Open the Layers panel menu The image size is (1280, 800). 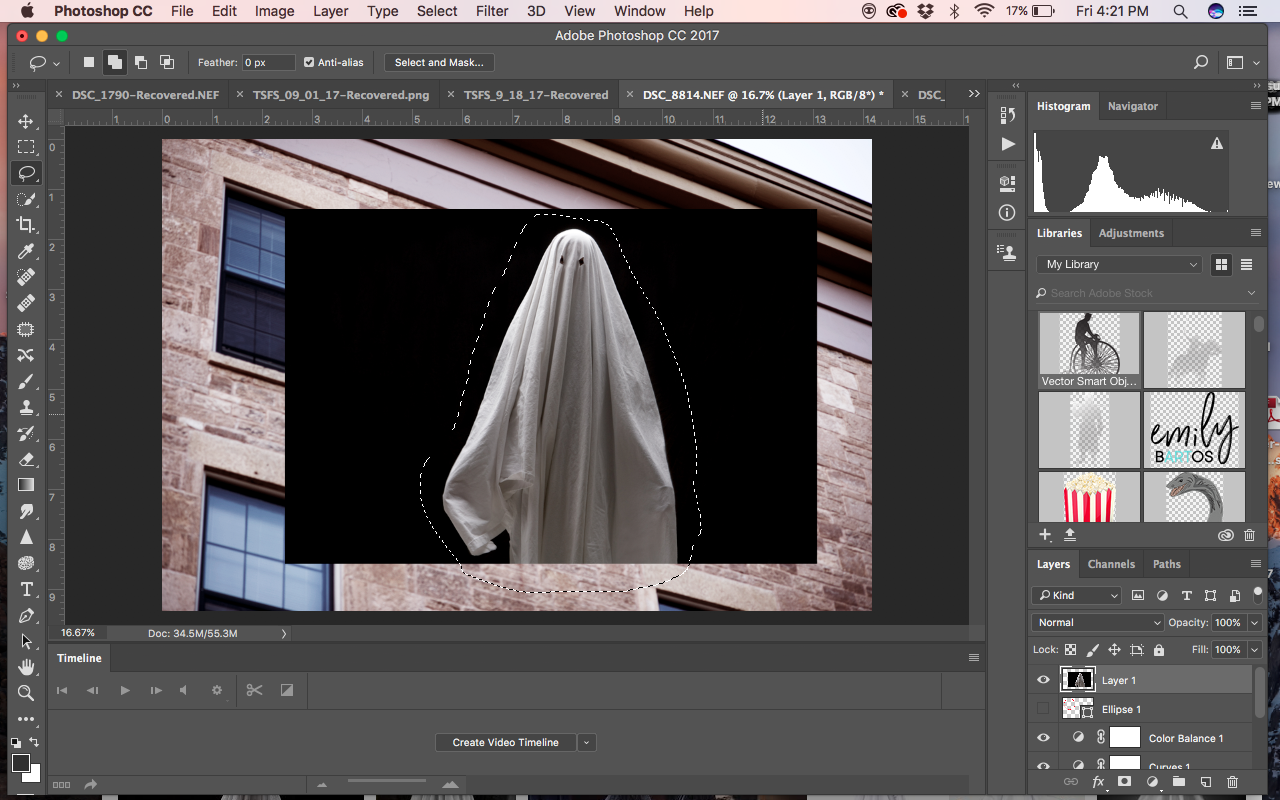coord(1256,564)
